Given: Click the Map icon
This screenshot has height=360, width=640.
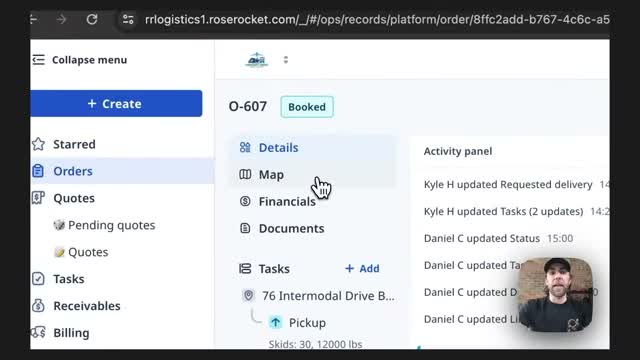Looking at the screenshot, I should 245,174.
